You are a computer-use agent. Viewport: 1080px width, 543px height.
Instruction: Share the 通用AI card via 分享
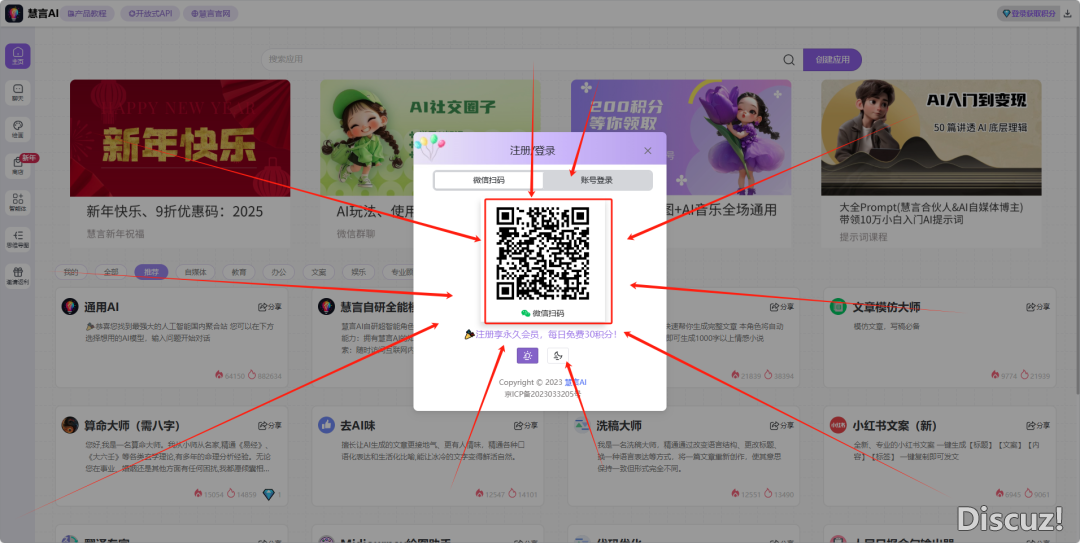[x=269, y=307]
